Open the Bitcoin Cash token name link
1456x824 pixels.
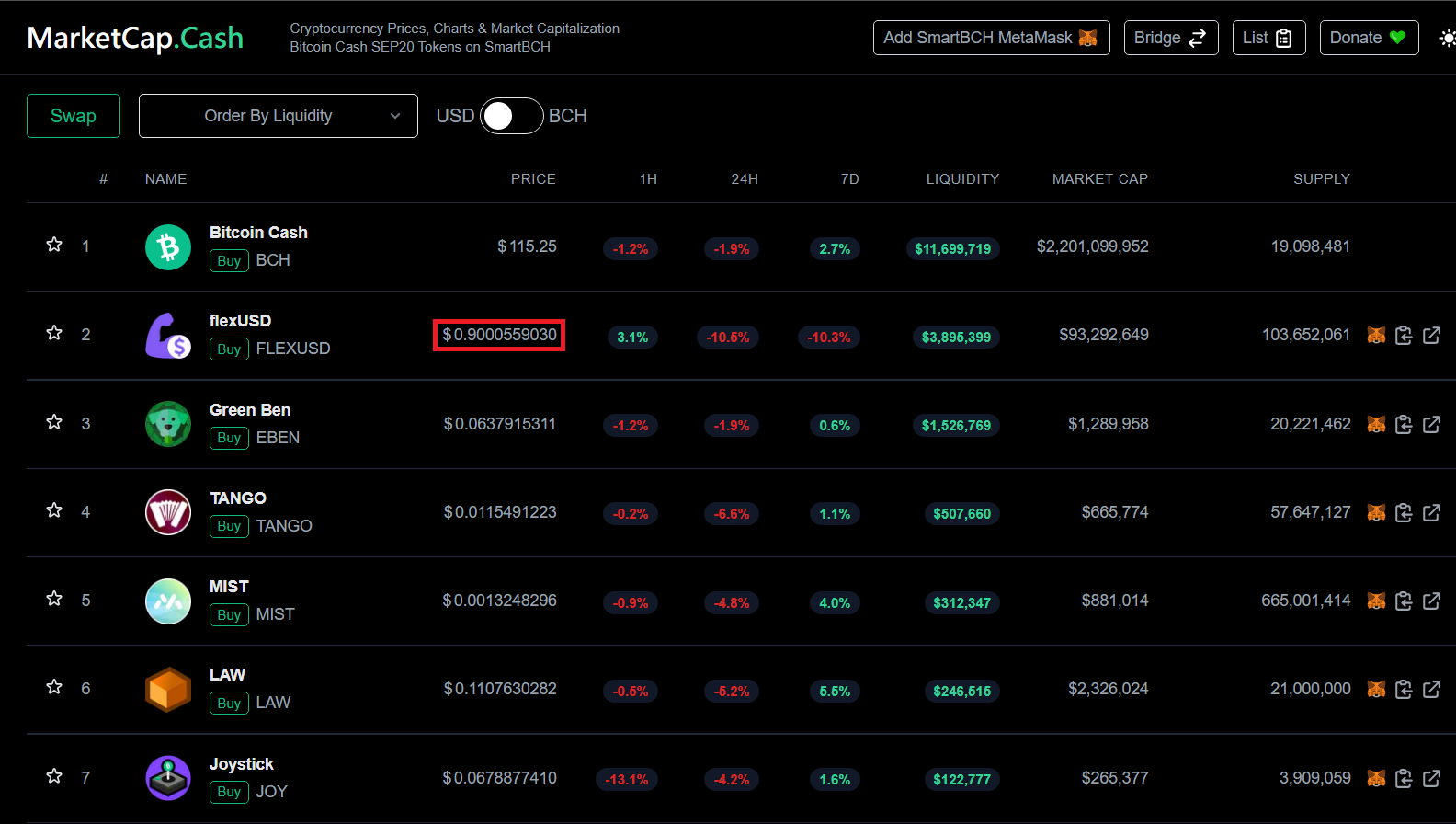click(x=258, y=233)
